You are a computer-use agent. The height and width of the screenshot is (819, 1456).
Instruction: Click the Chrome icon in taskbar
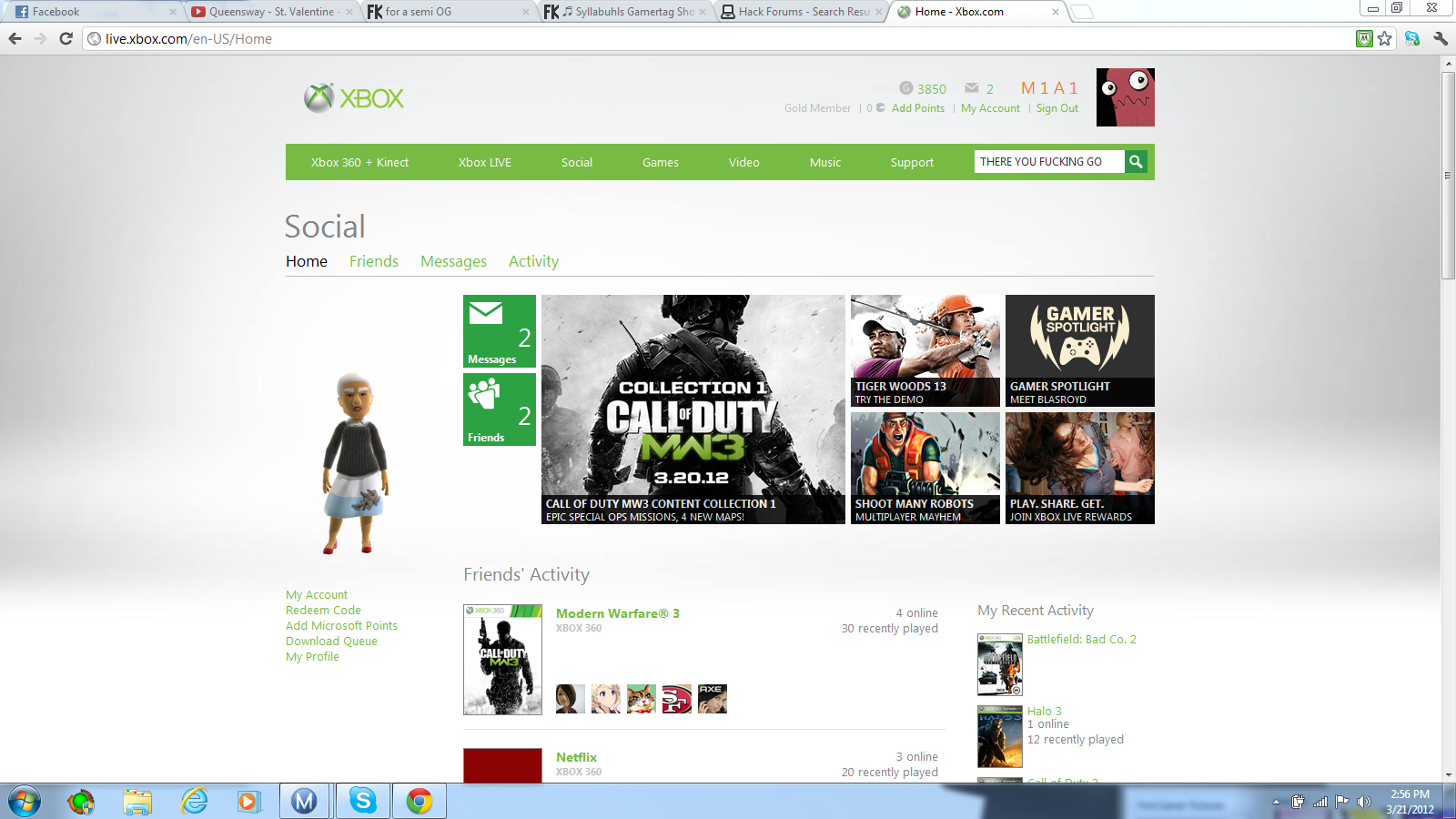pos(420,801)
